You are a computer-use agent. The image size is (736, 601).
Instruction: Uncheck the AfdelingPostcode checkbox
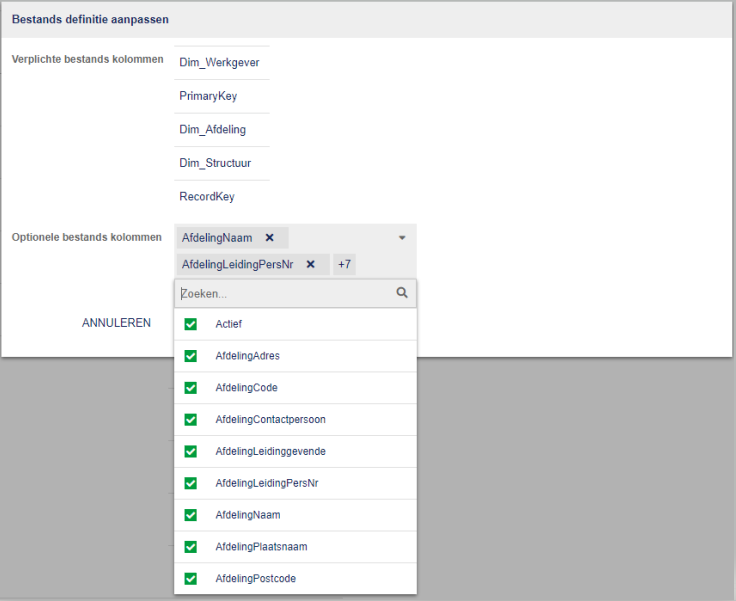click(191, 579)
